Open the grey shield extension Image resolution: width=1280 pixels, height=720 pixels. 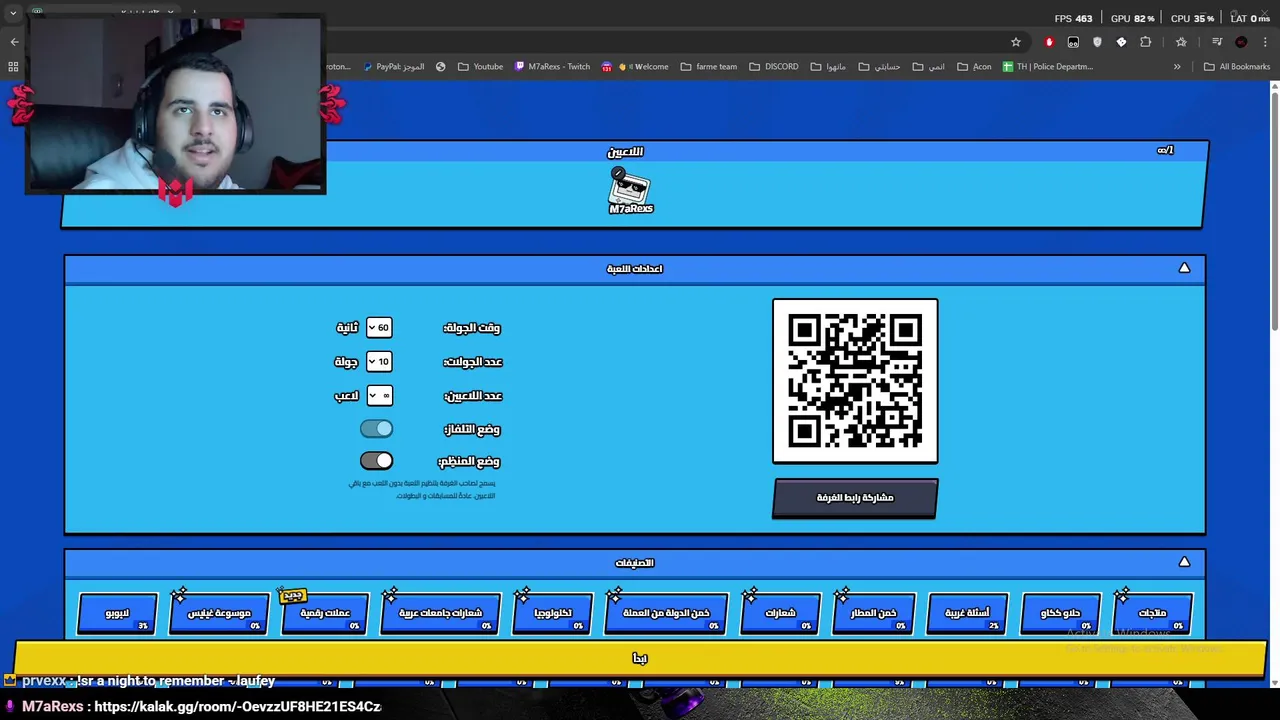(x=1097, y=42)
